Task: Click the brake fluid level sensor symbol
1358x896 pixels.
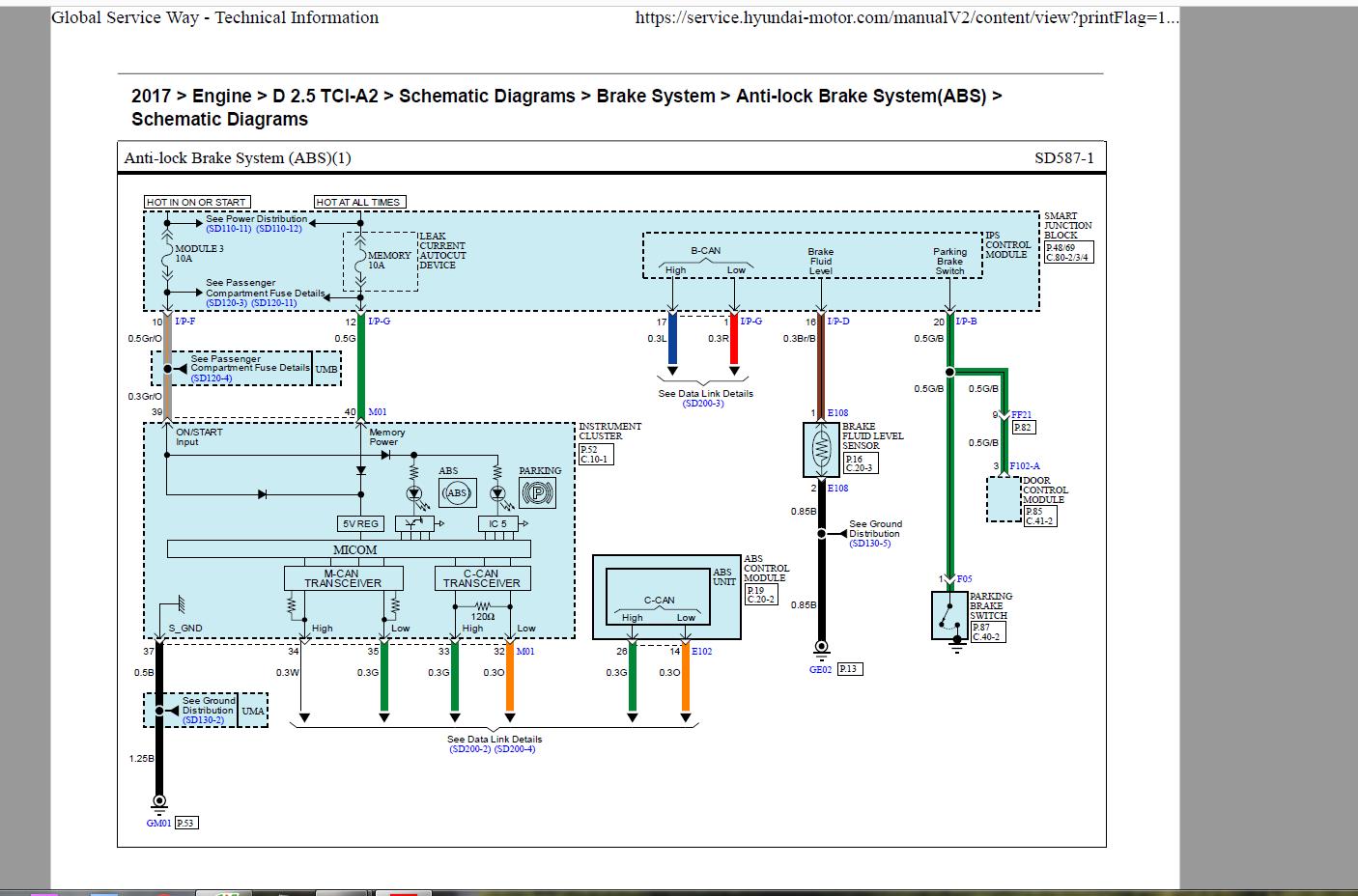Action: point(821,449)
